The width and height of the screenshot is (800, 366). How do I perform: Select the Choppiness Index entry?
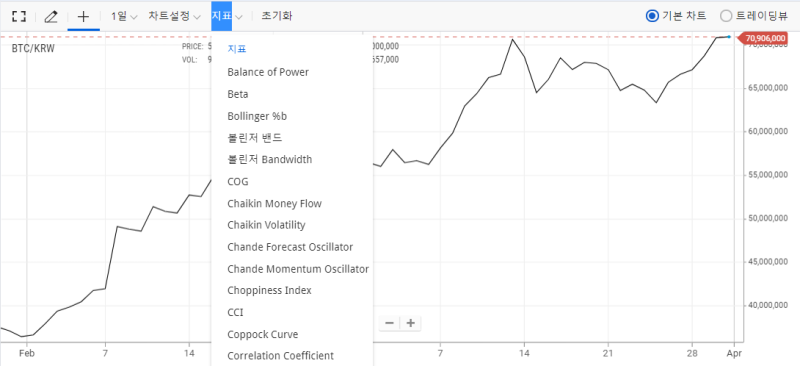click(x=269, y=290)
